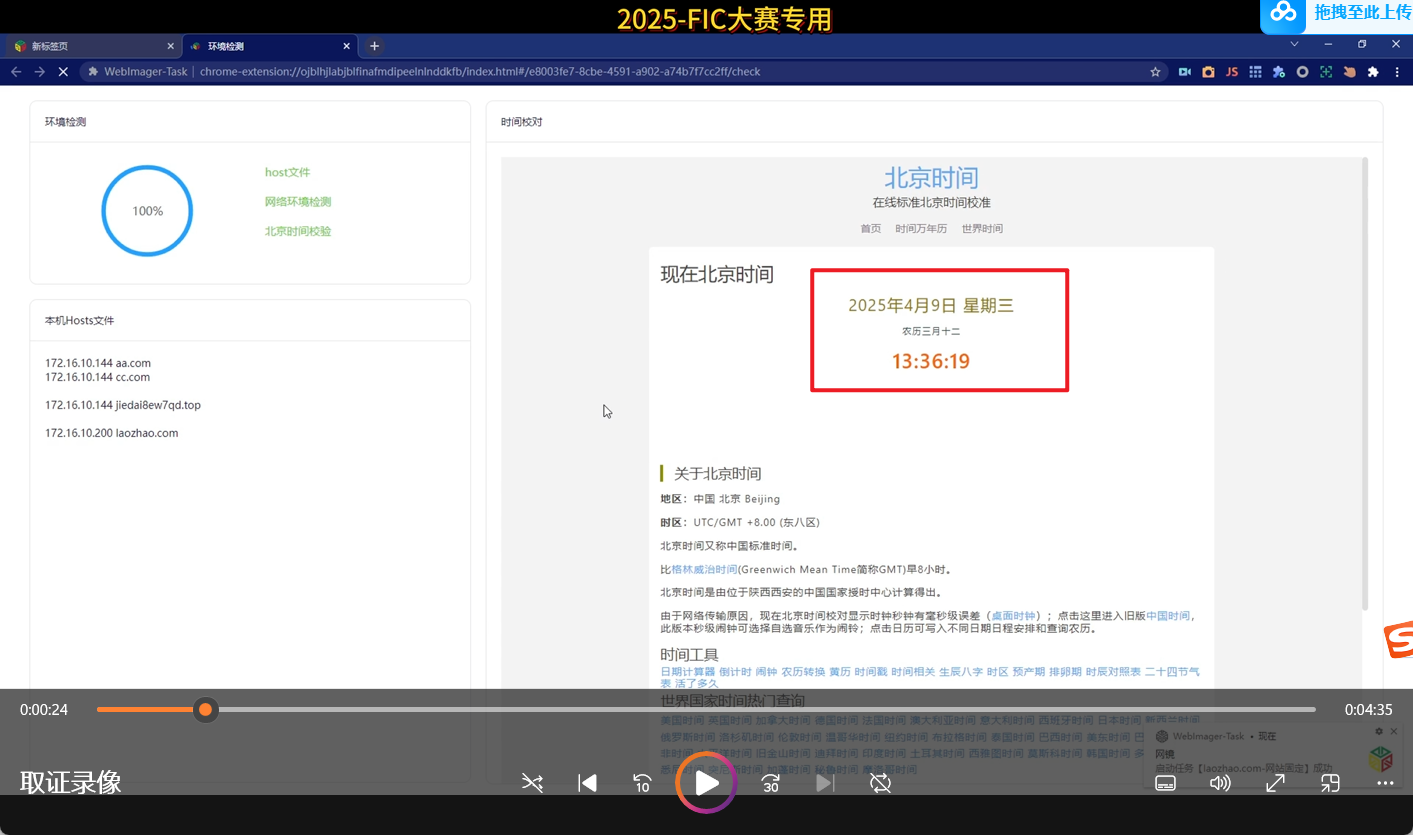Image resolution: width=1413 pixels, height=835 pixels.
Task: Open mini-player view
Action: (x=1330, y=783)
